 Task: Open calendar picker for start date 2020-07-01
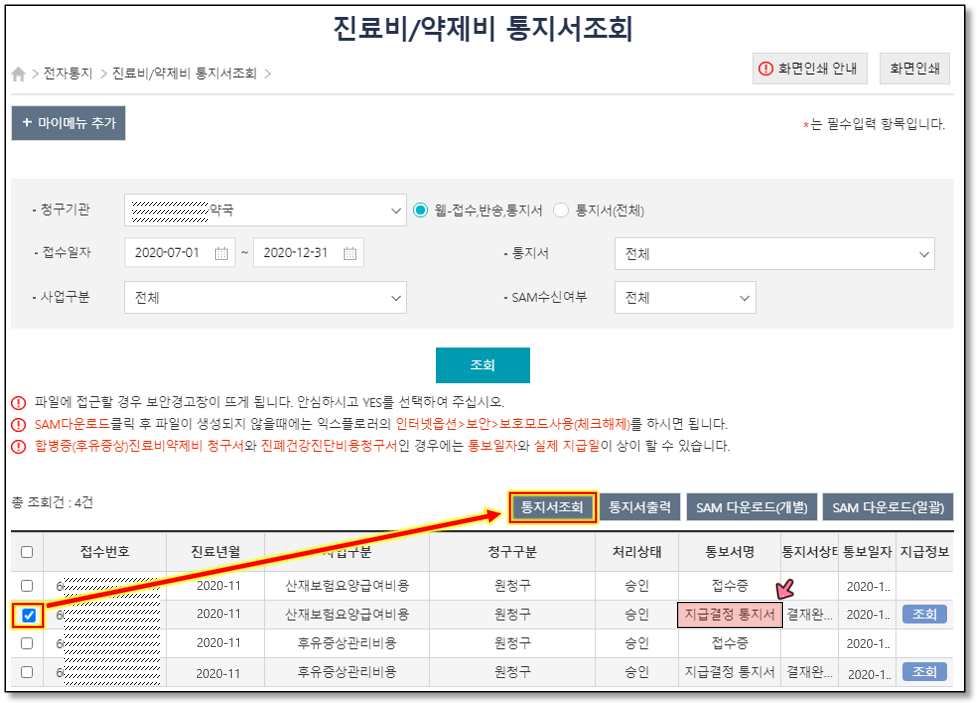[221, 254]
